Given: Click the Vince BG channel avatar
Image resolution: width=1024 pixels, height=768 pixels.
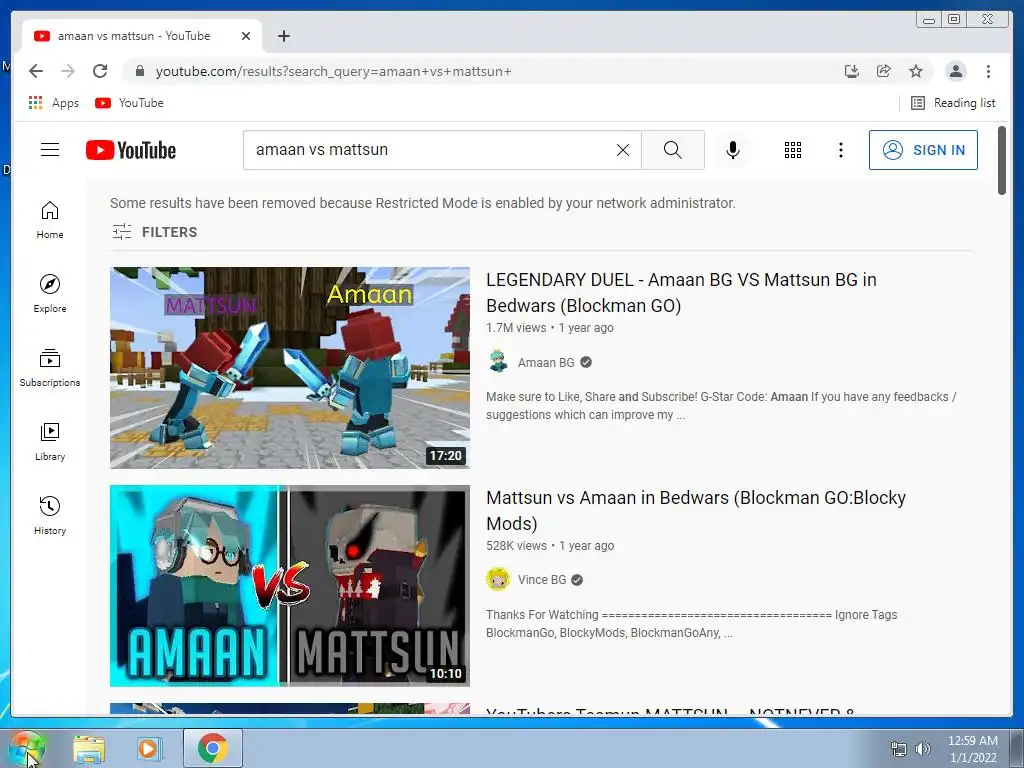Looking at the screenshot, I should tap(498, 579).
